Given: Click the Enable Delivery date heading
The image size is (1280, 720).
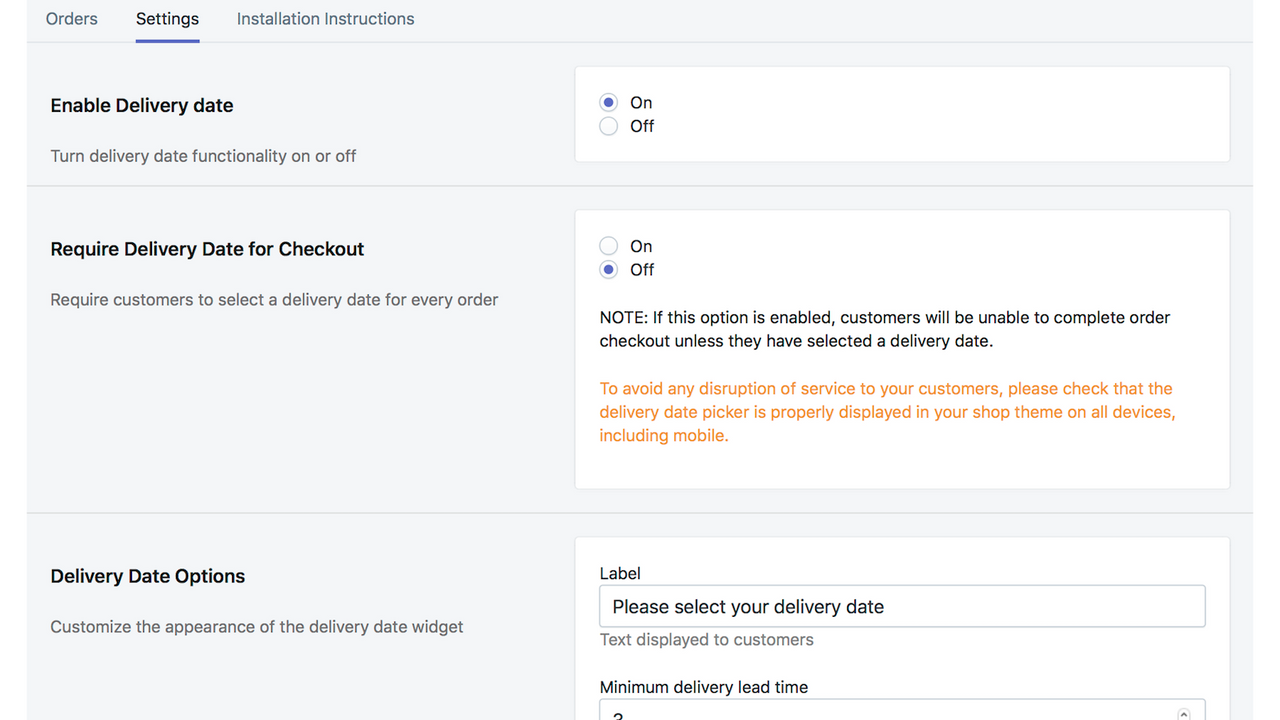Looking at the screenshot, I should [x=141, y=105].
